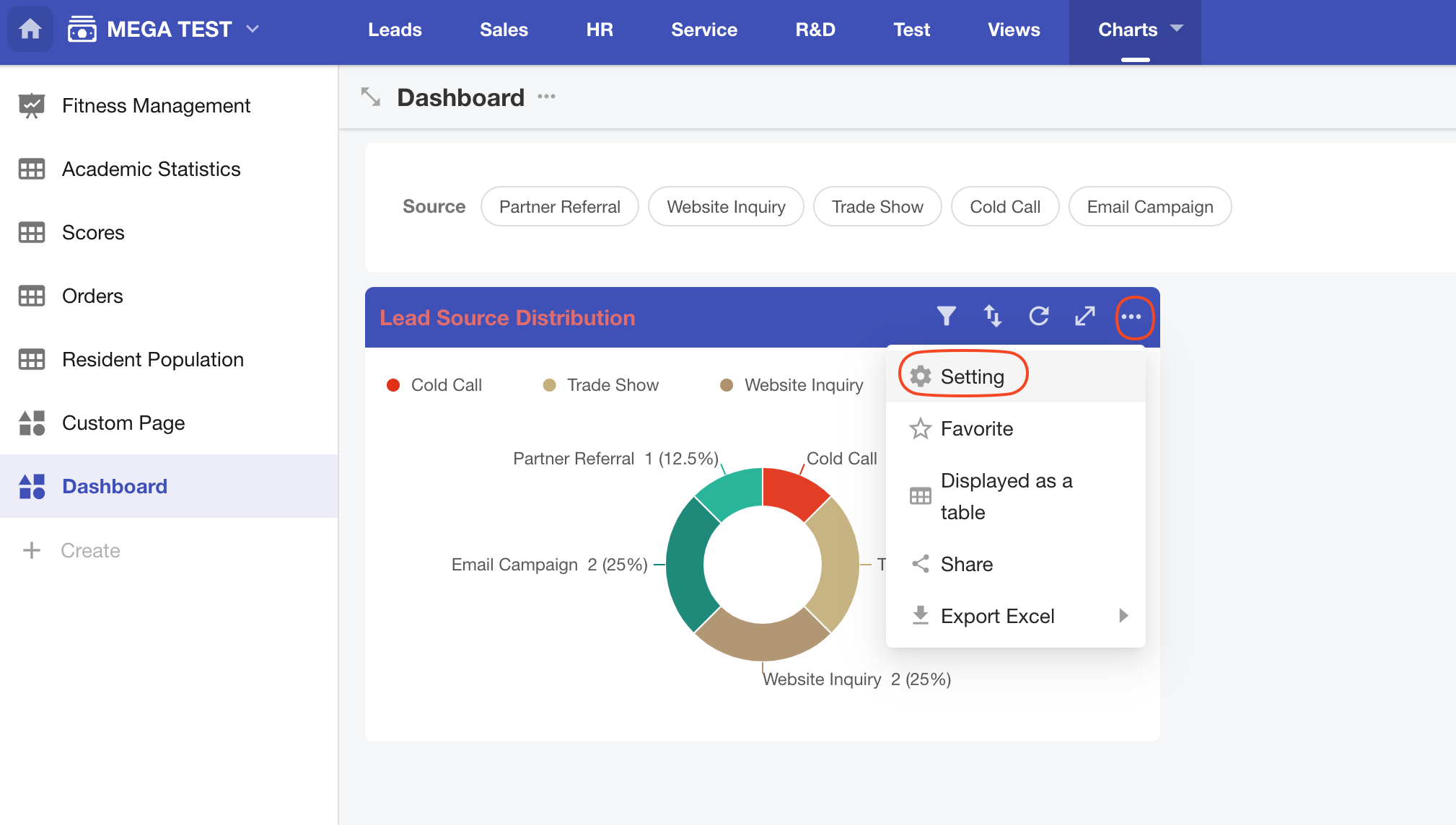
Task: Refresh the Lead Source Distribution chart
Action: pyautogui.click(x=1039, y=316)
